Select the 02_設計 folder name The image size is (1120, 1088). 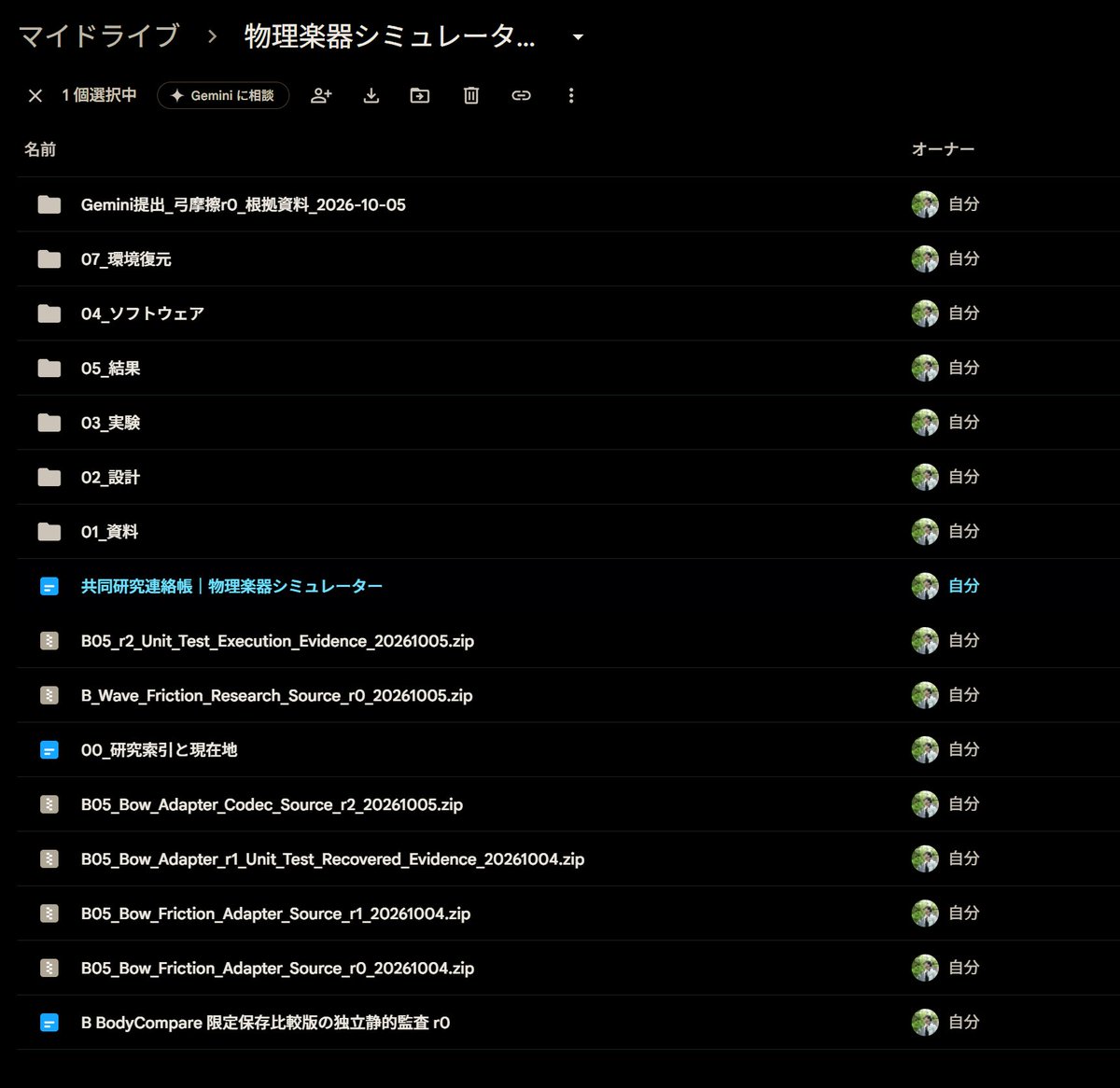coord(110,478)
